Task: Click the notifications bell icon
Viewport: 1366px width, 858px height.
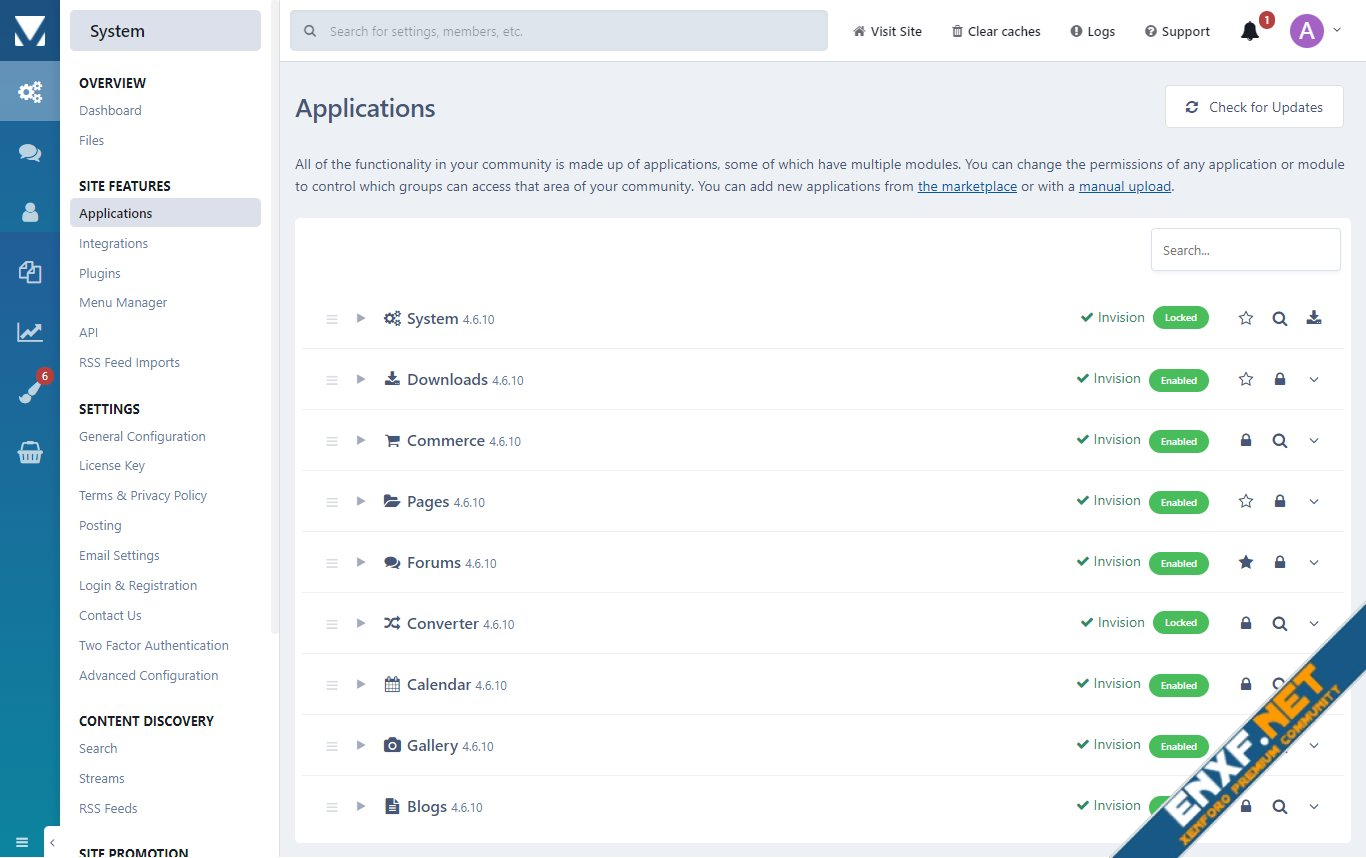Action: 1249,31
